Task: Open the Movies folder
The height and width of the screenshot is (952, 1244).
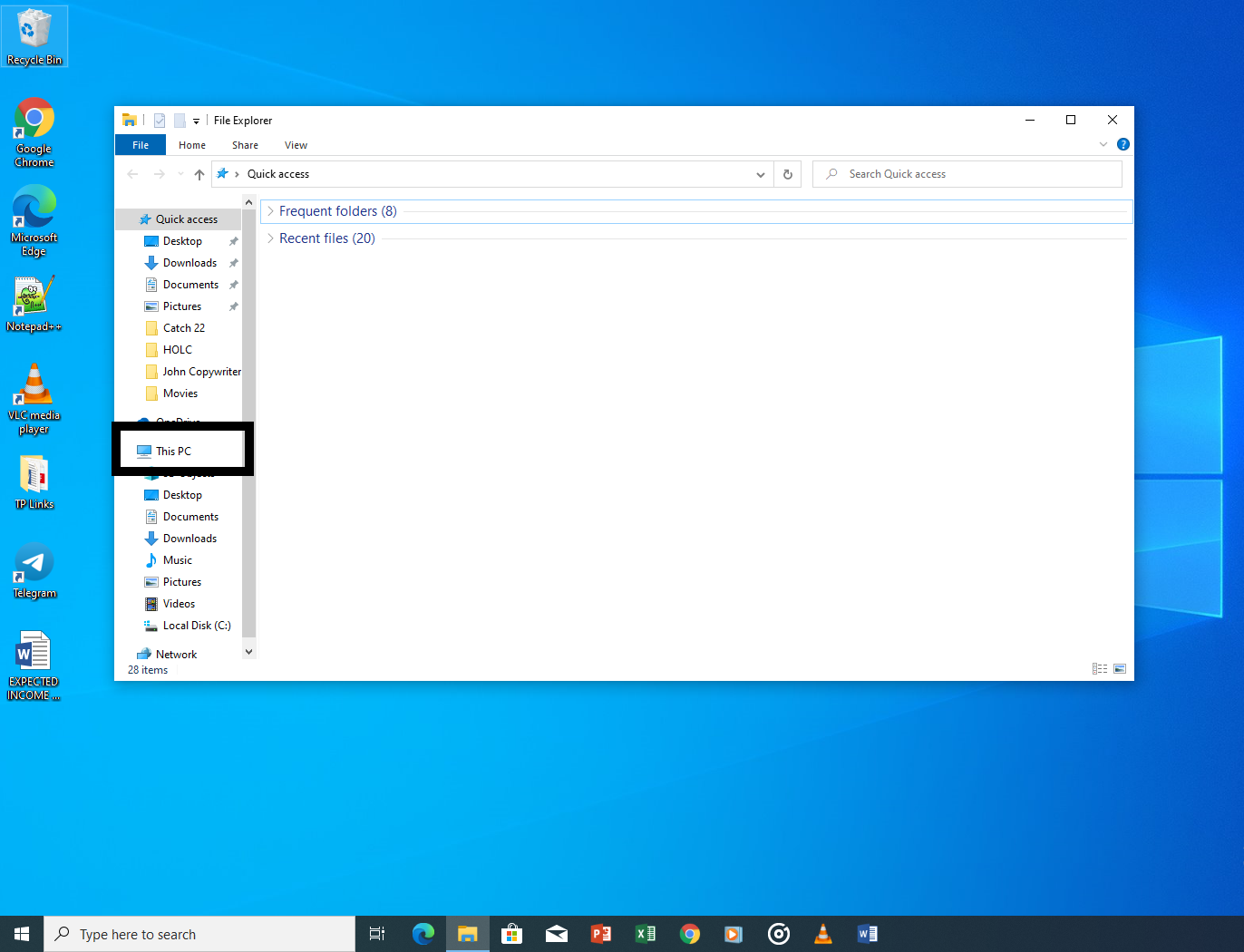Action: point(180,393)
